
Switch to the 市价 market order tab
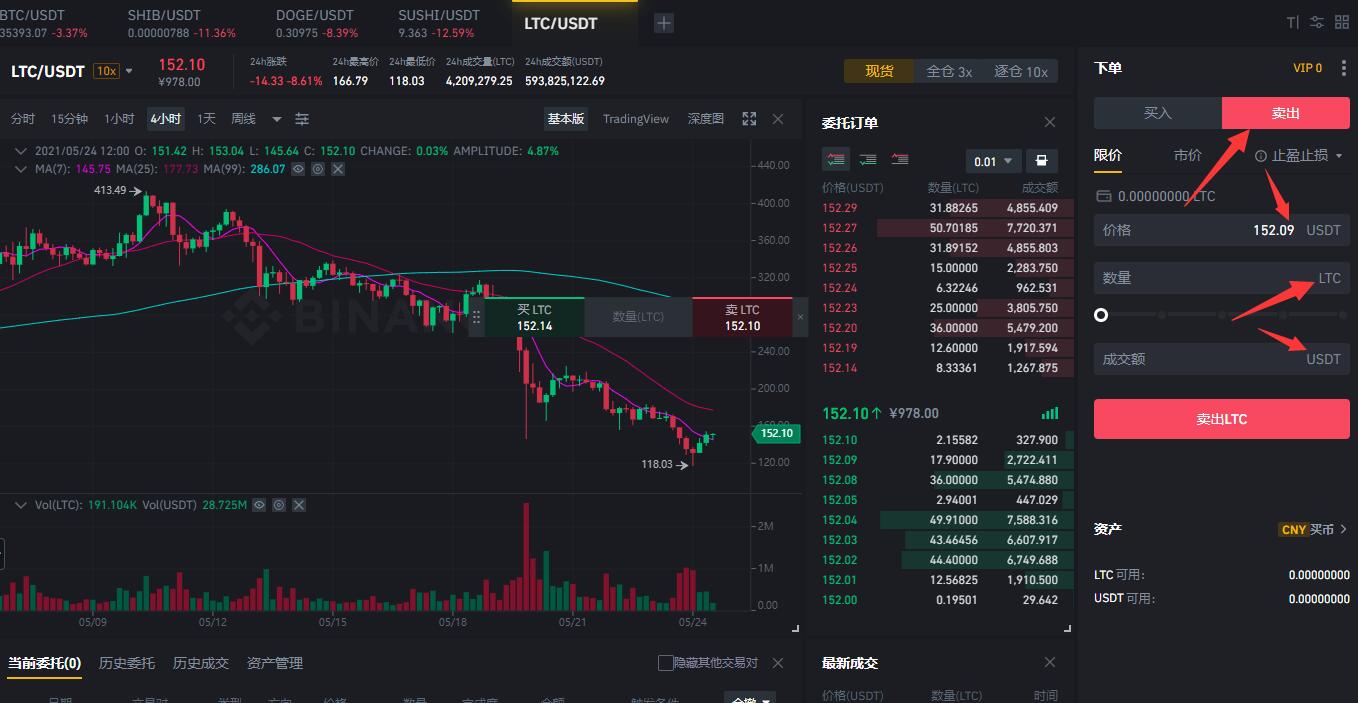coord(1187,155)
